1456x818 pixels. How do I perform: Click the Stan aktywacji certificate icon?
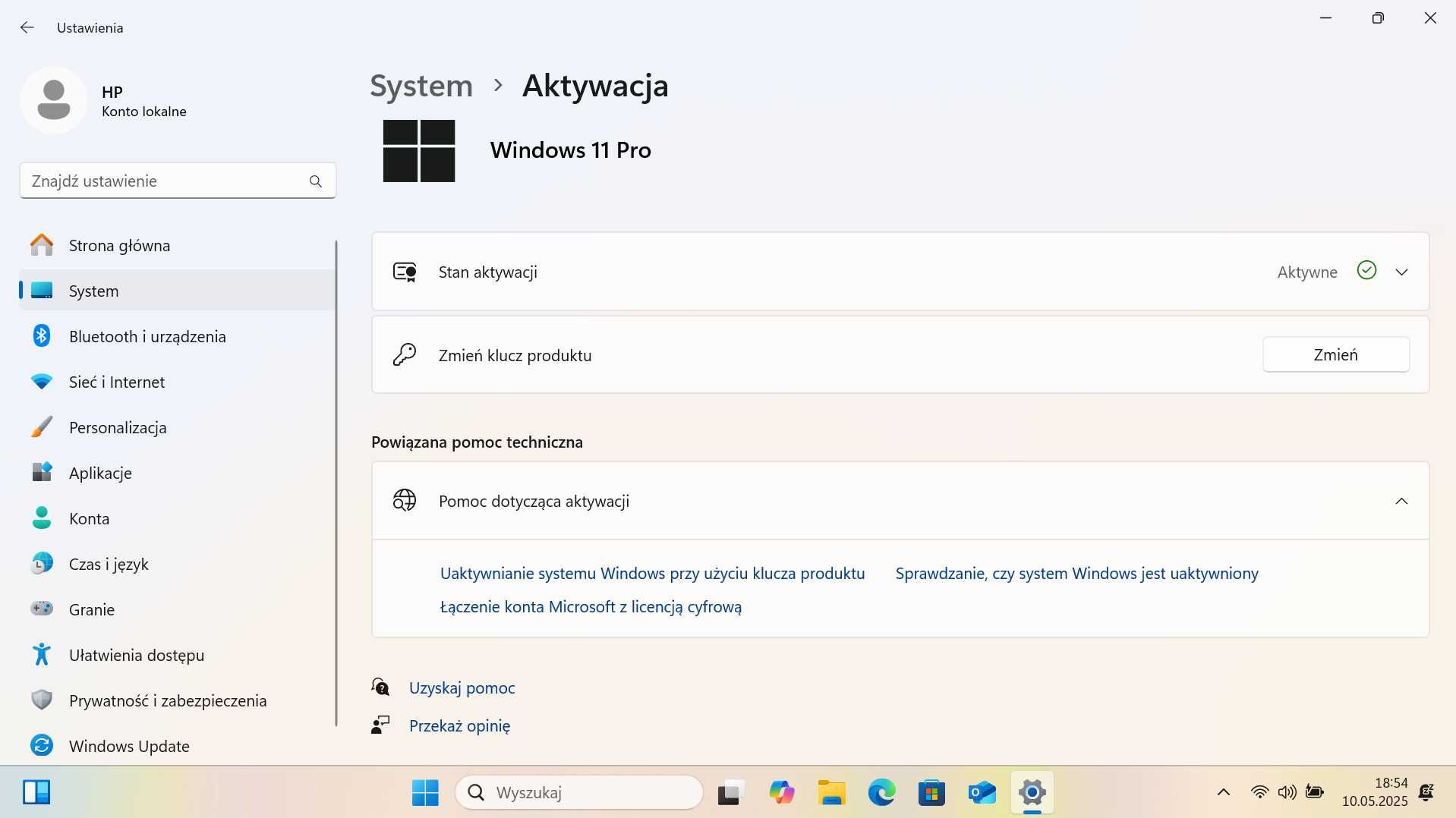tap(405, 272)
